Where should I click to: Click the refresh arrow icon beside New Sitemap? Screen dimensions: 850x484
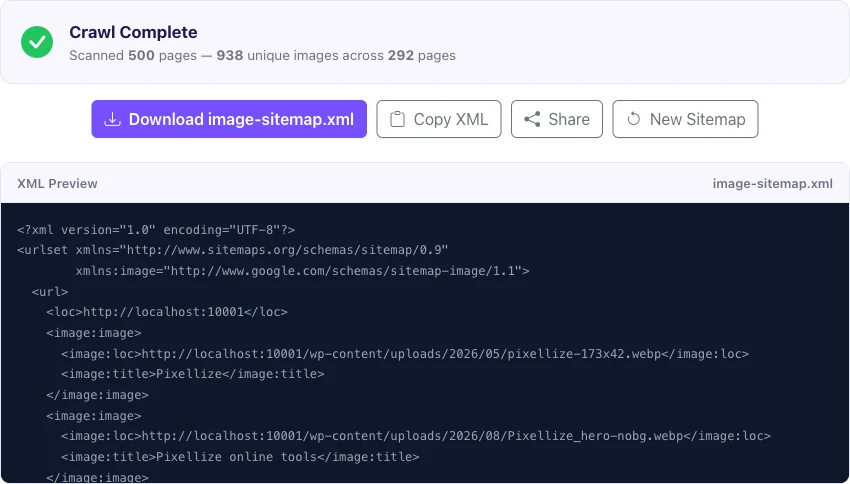(x=634, y=119)
